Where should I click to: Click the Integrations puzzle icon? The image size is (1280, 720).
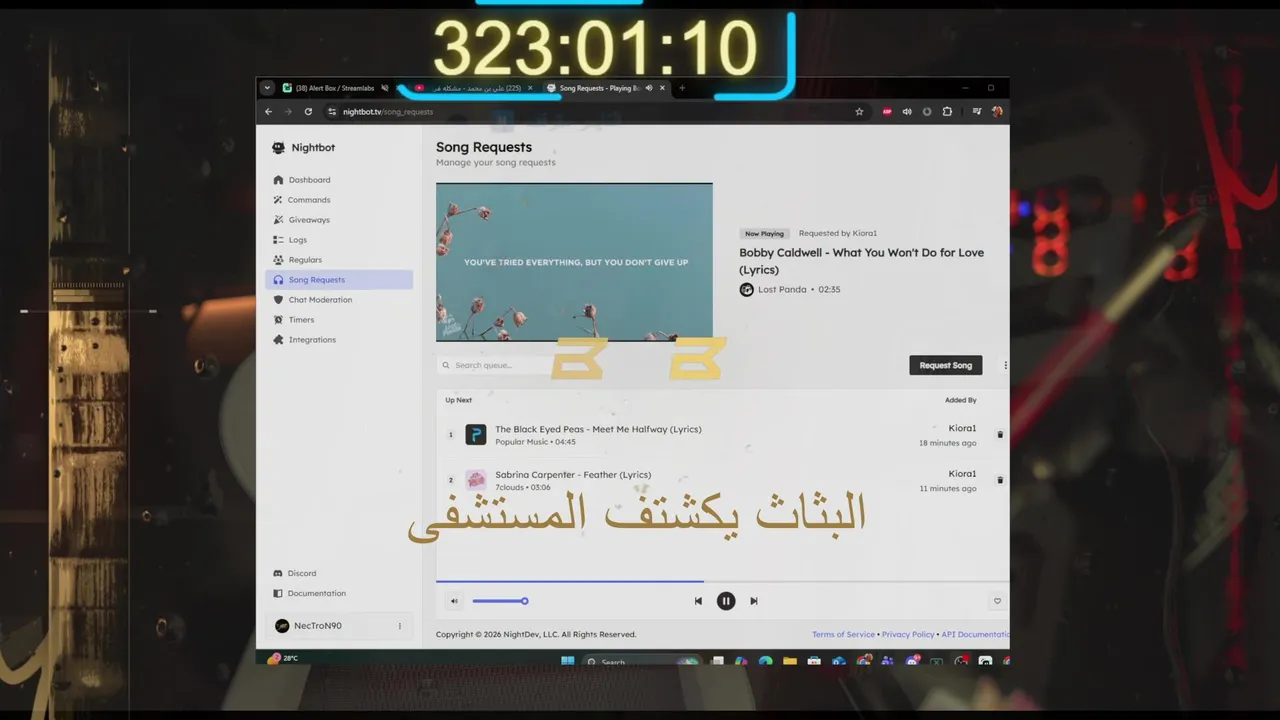pos(278,340)
